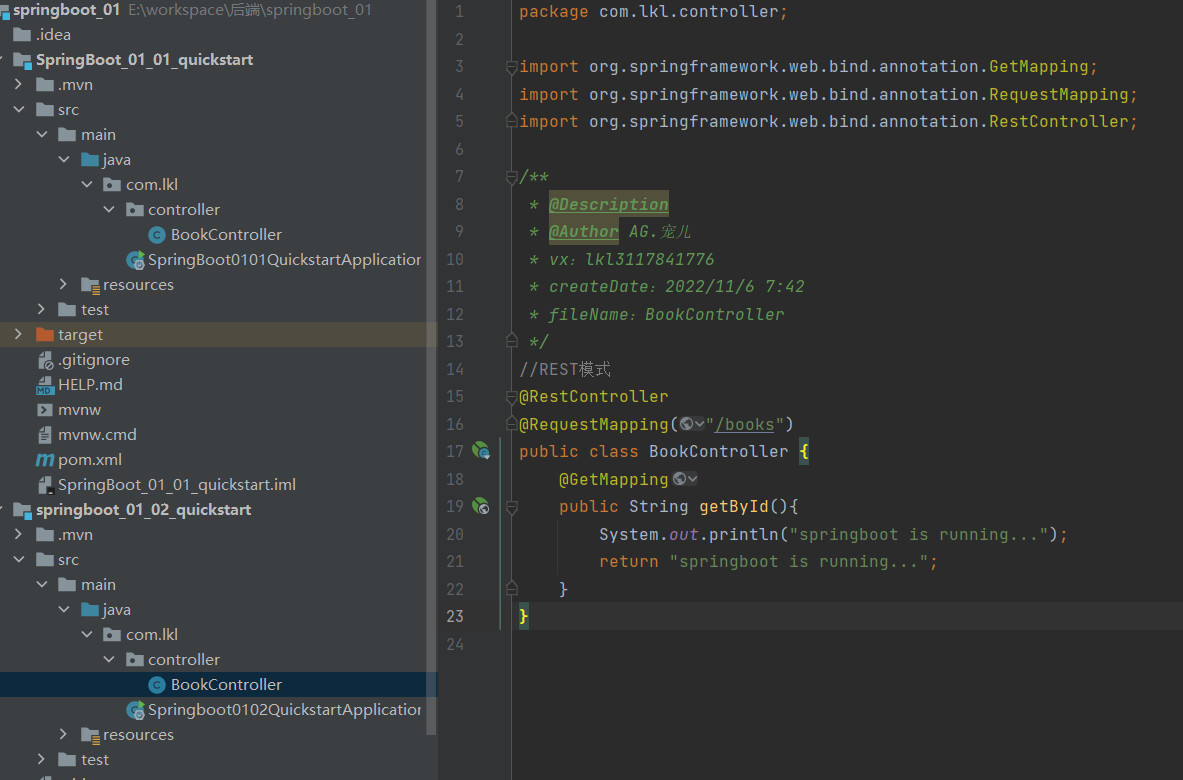Click the com.lkl package icon in springboot_01_02_quickstart
Screen dimensions: 1183x780
112,634
